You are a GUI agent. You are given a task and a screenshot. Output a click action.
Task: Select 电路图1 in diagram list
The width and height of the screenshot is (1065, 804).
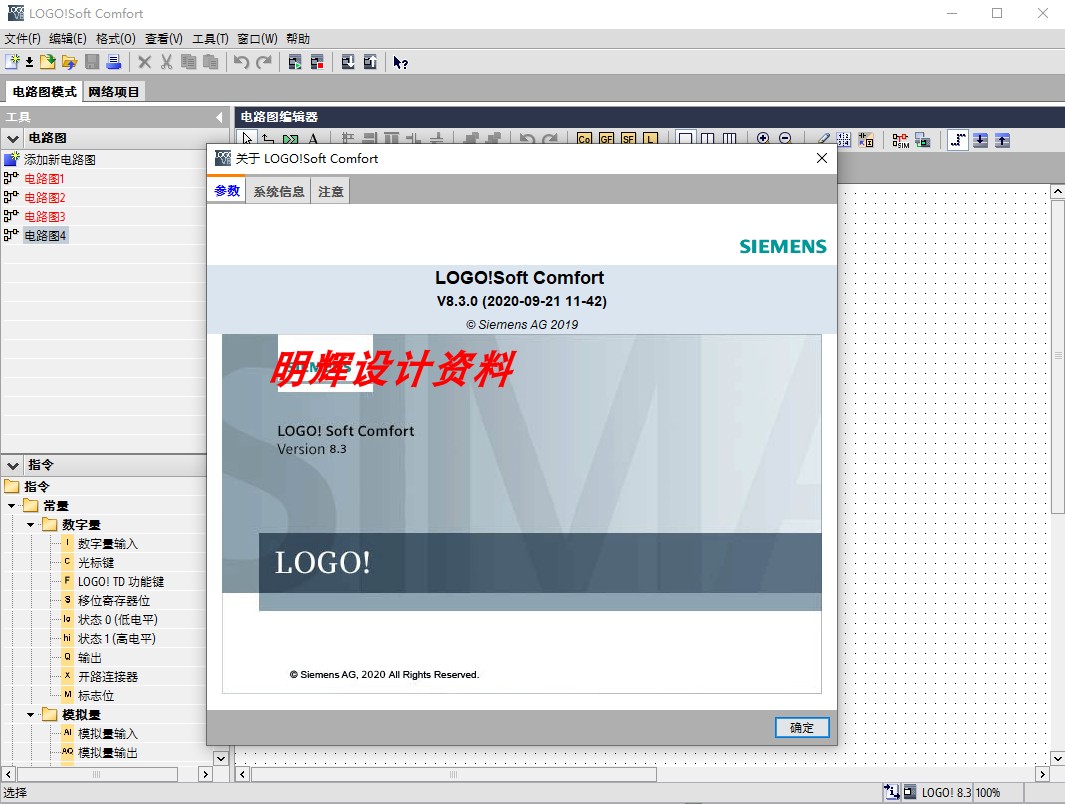click(44, 179)
